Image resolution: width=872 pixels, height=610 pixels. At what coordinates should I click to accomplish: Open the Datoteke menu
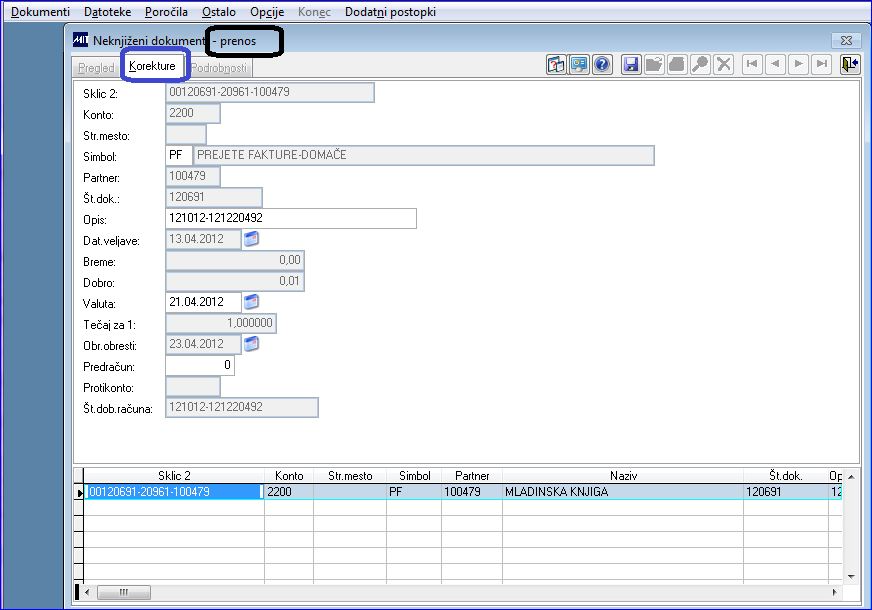click(x=107, y=12)
